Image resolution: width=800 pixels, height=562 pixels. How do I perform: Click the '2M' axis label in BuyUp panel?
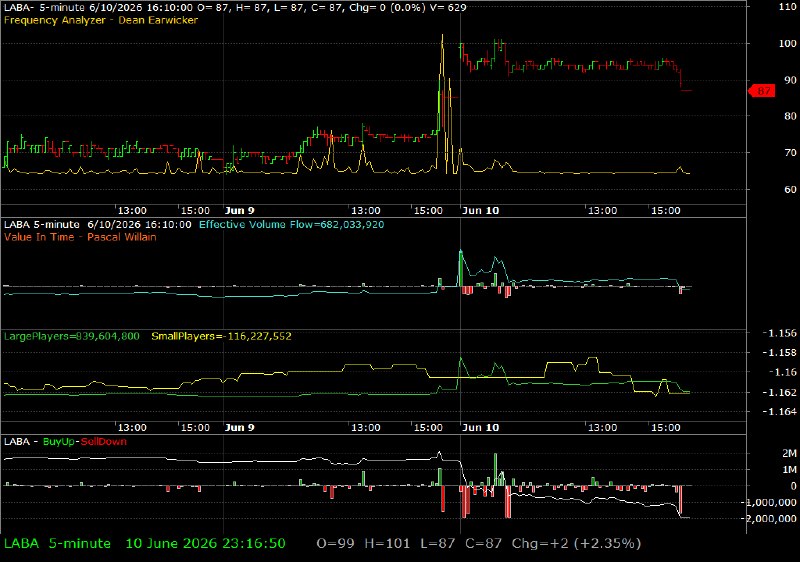click(x=789, y=453)
